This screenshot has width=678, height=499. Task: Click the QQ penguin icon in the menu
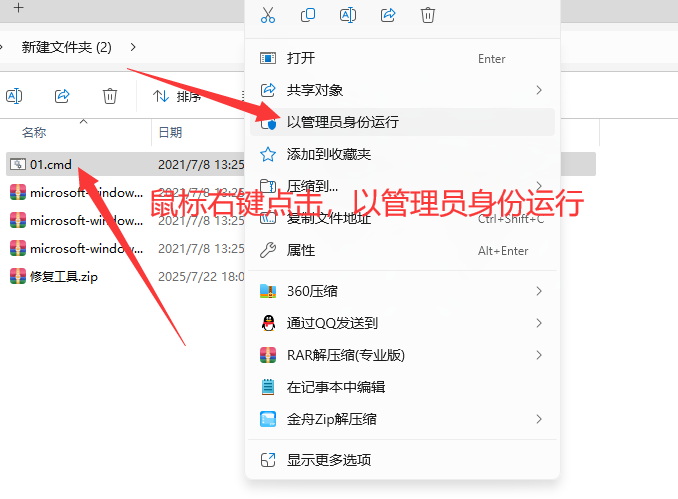click(x=269, y=323)
